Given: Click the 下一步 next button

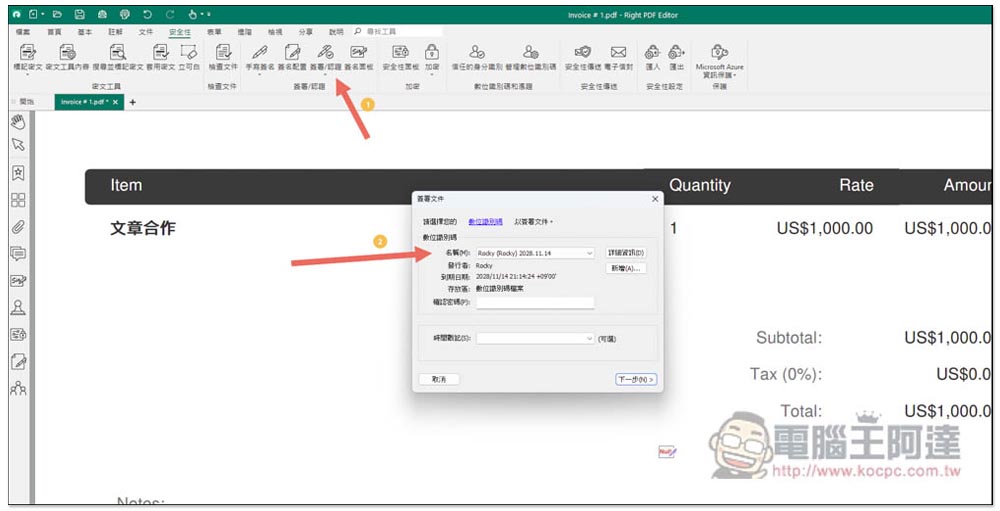Looking at the screenshot, I should pyautogui.click(x=636, y=379).
